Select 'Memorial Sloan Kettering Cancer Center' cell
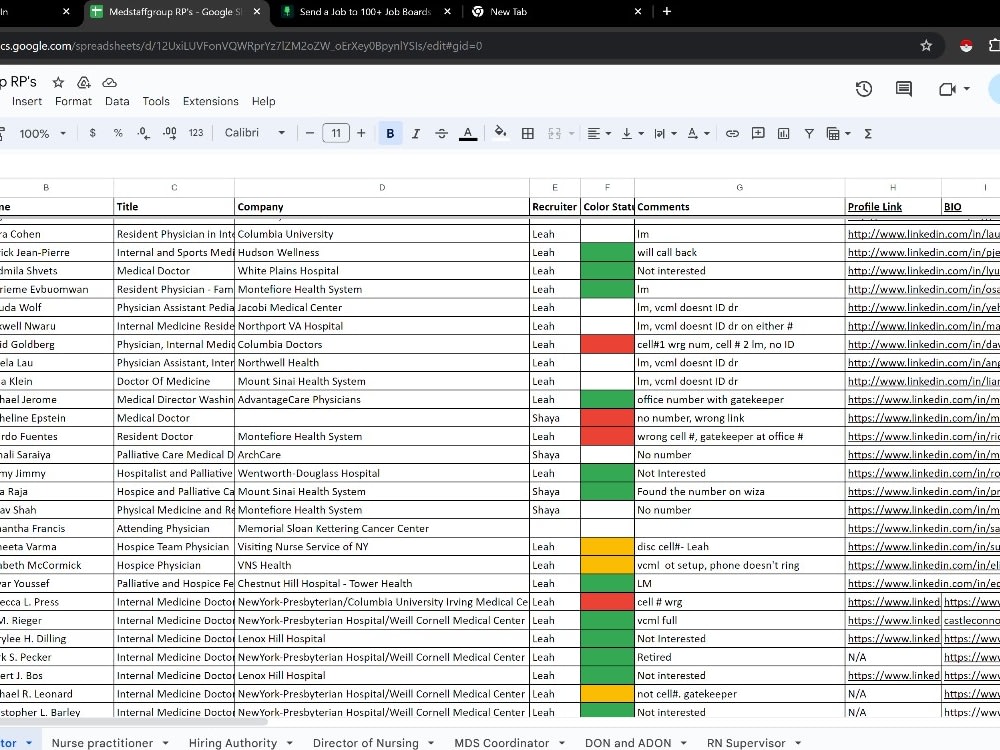This screenshot has width=1000, height=750. [x=381, y=529]
